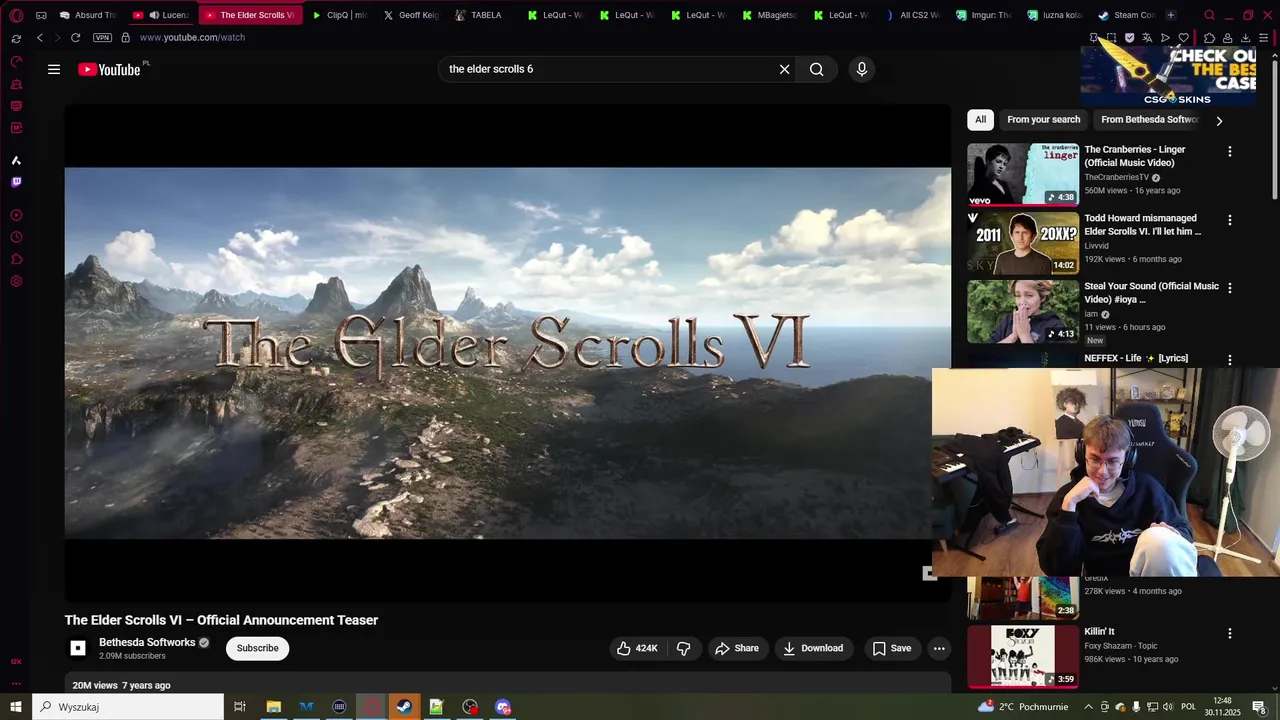Image resolution: width=1280 pixels, height=720 pixels.
Task: Open sidebar settings gear icon
Action: point(16,281)
